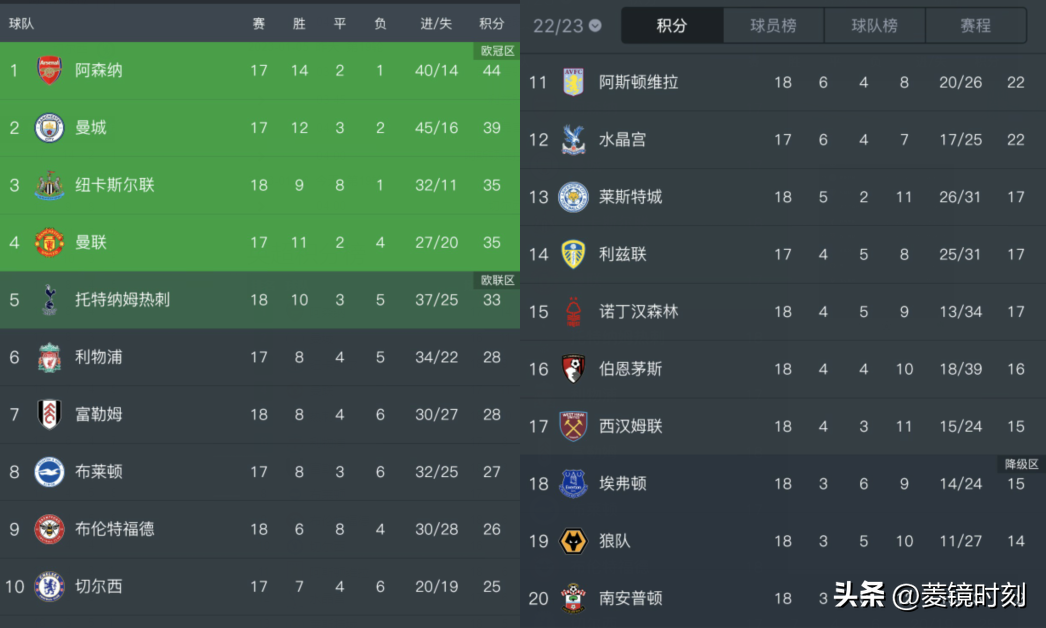Open the 阿斯顿维拉 team name link
Image resolution: width=1046 pixels, height=628 pixels.
(638, 82)
